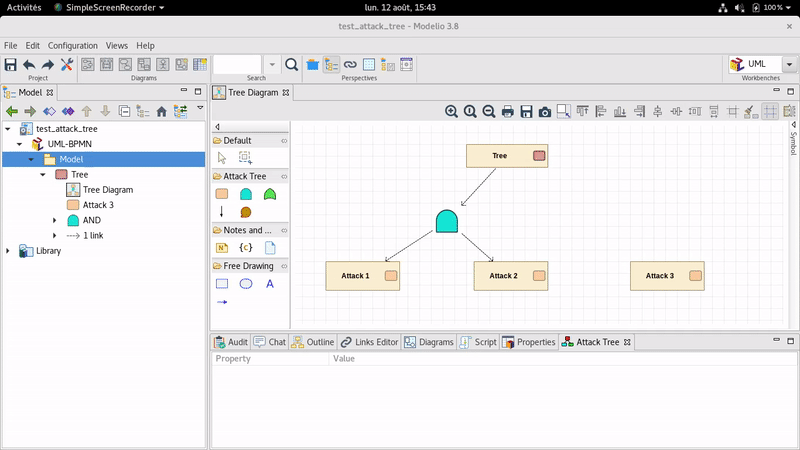The image size is (800, 450).
Task: Open the Configuration menu
Action: (73, 45)
